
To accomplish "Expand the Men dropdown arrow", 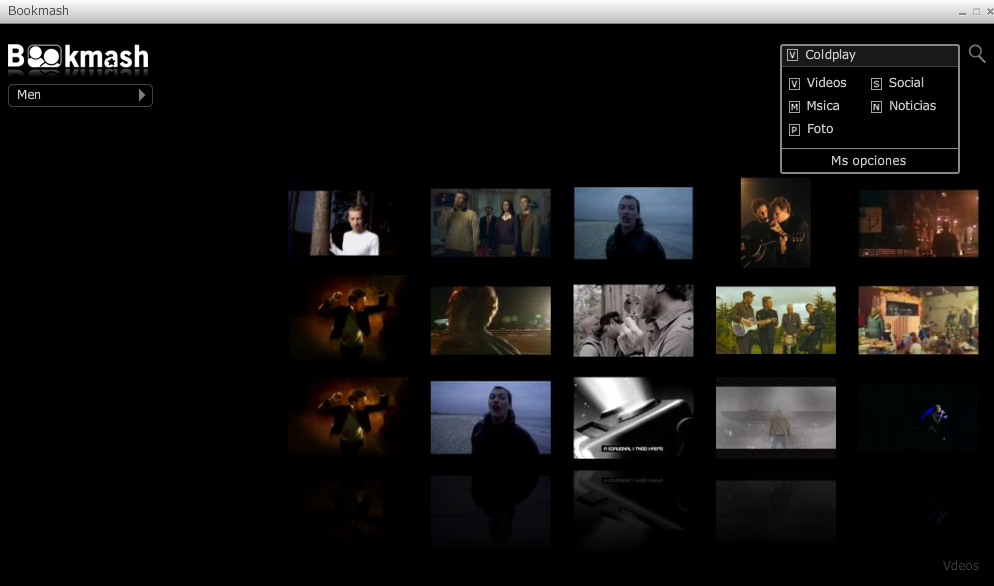I will [142, 95].
